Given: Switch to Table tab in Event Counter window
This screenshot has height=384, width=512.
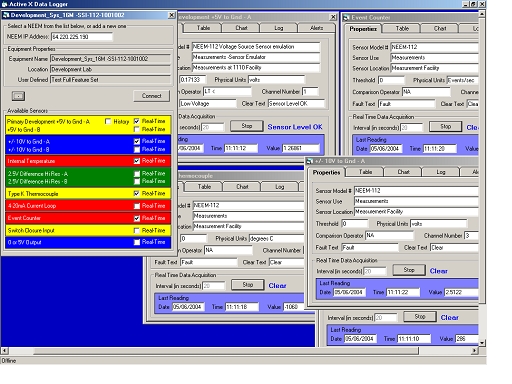Looking at the screenshot, I should (x=402, y=29).
